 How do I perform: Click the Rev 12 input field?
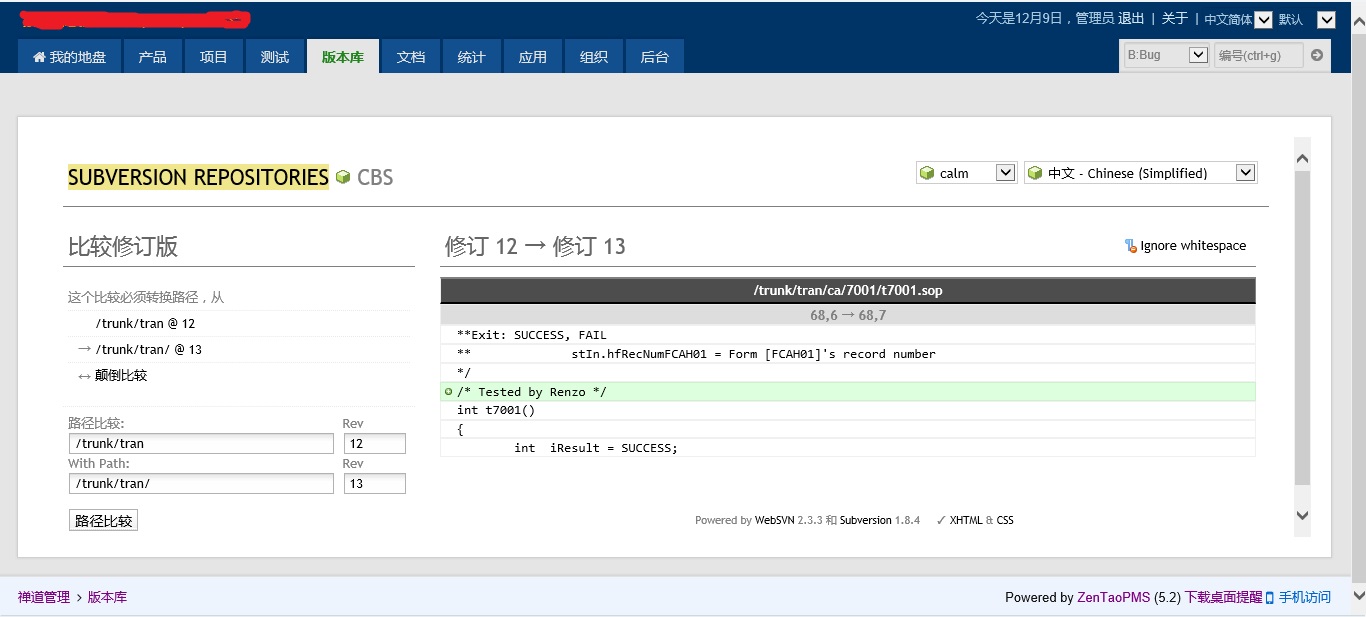pos(374,443)
